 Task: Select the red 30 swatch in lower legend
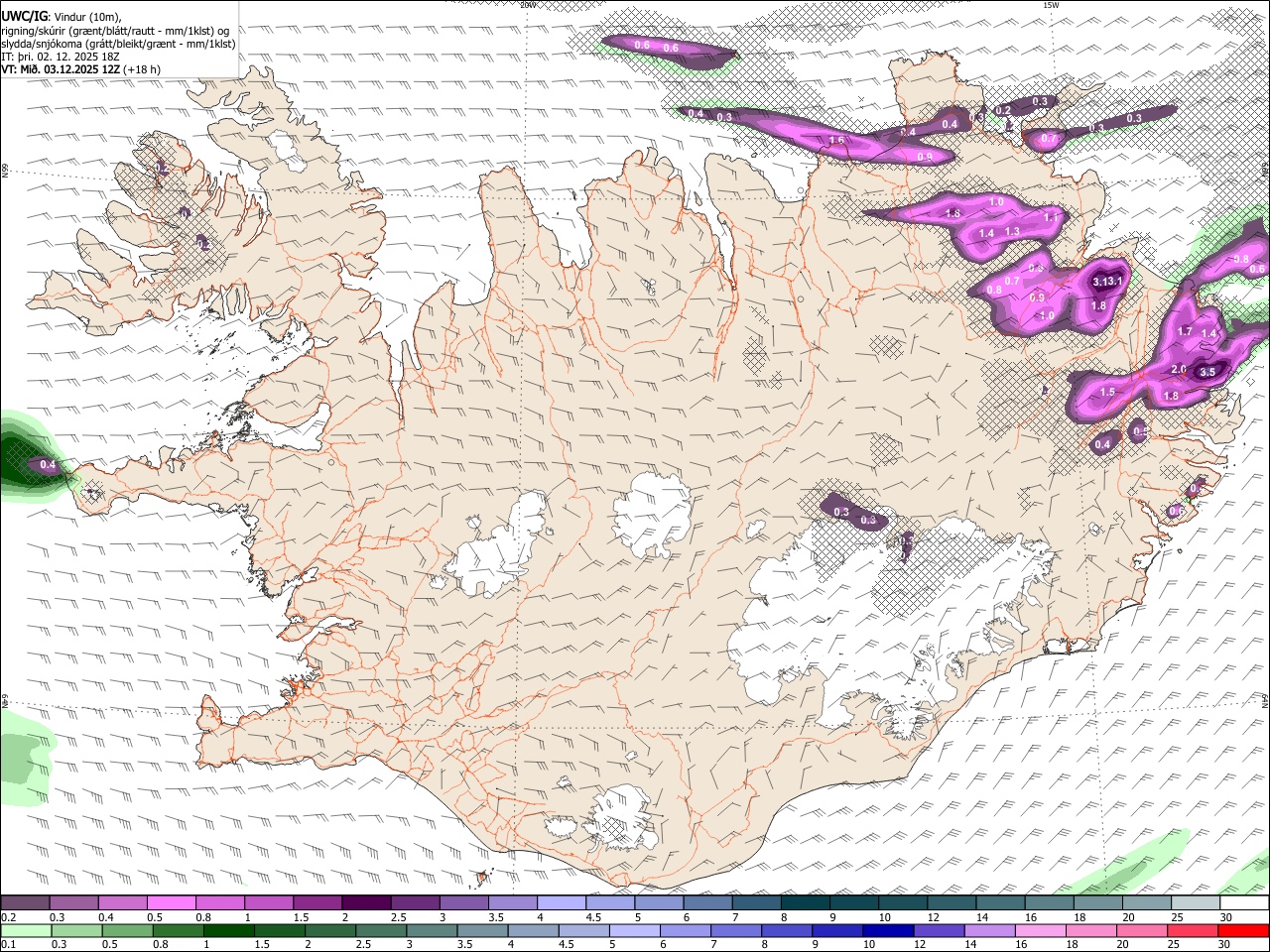pyautogui.click(x=1243, y=930)
